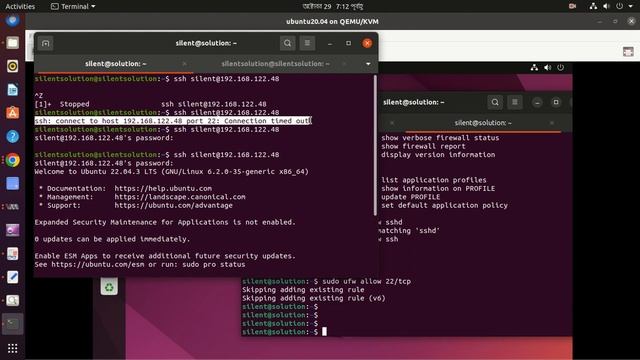Click the VM viewer toolbar icon at the right
640x360 pixels.
coord(628,52)
